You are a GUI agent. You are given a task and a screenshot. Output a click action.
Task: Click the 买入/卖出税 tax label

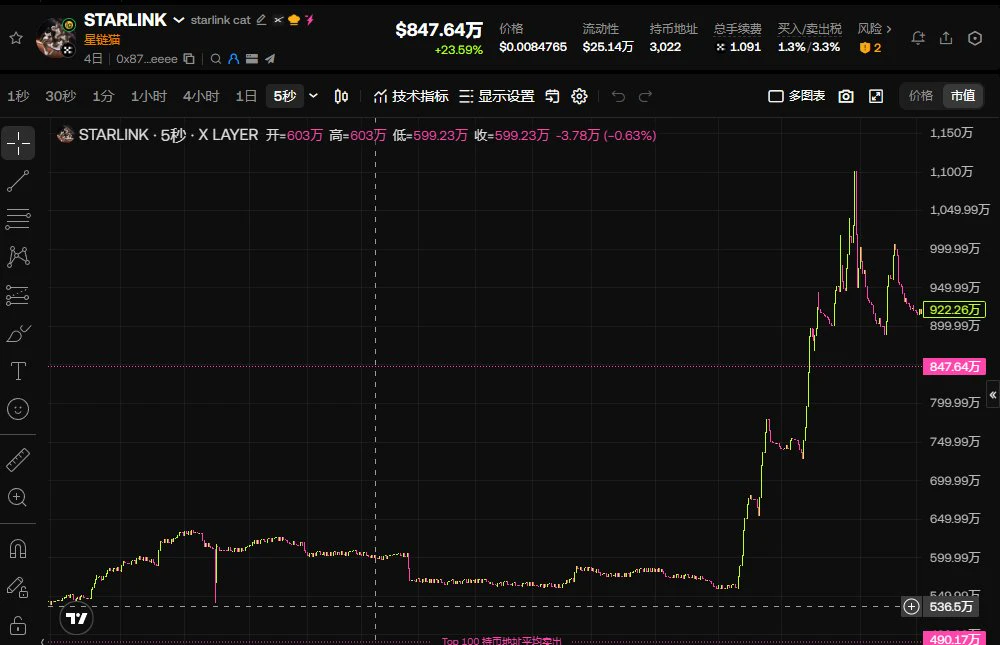coord(809,29)
